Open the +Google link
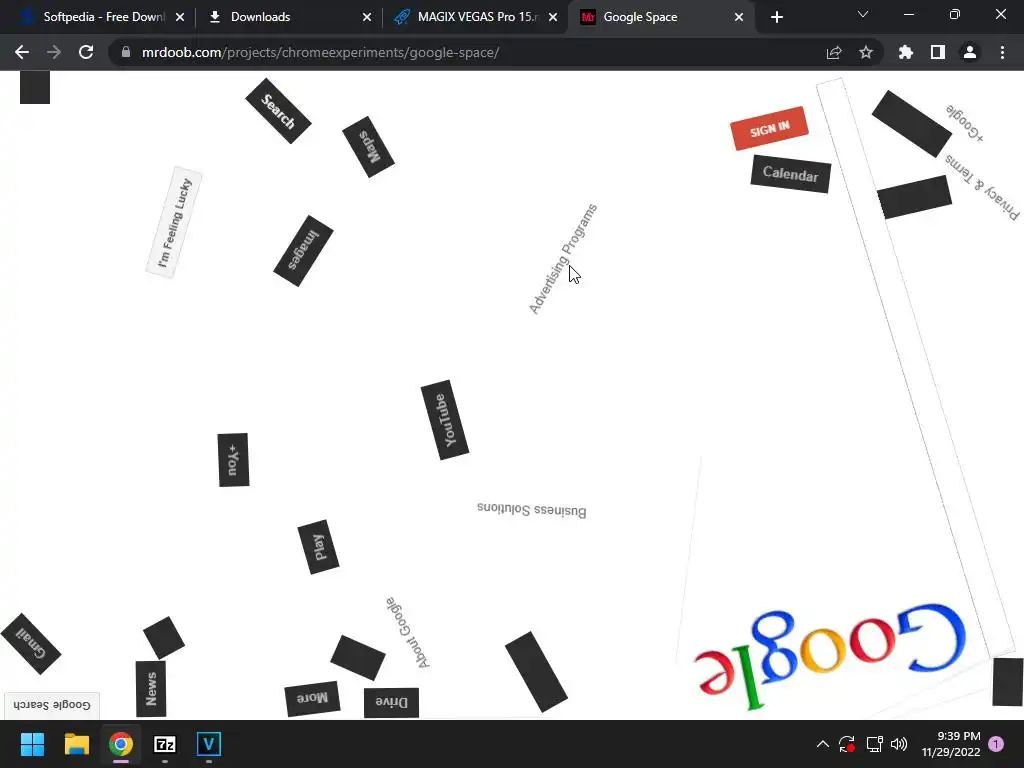 965,122
